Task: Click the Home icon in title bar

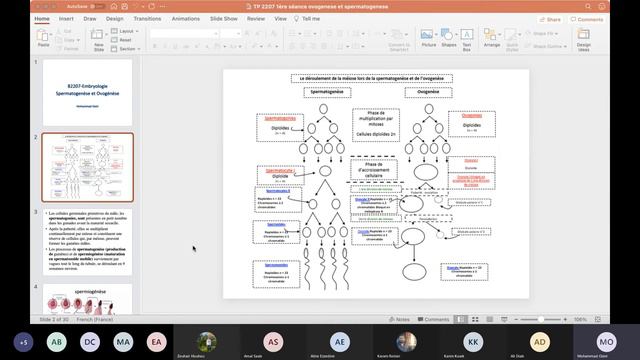Action: pos(114,7)
